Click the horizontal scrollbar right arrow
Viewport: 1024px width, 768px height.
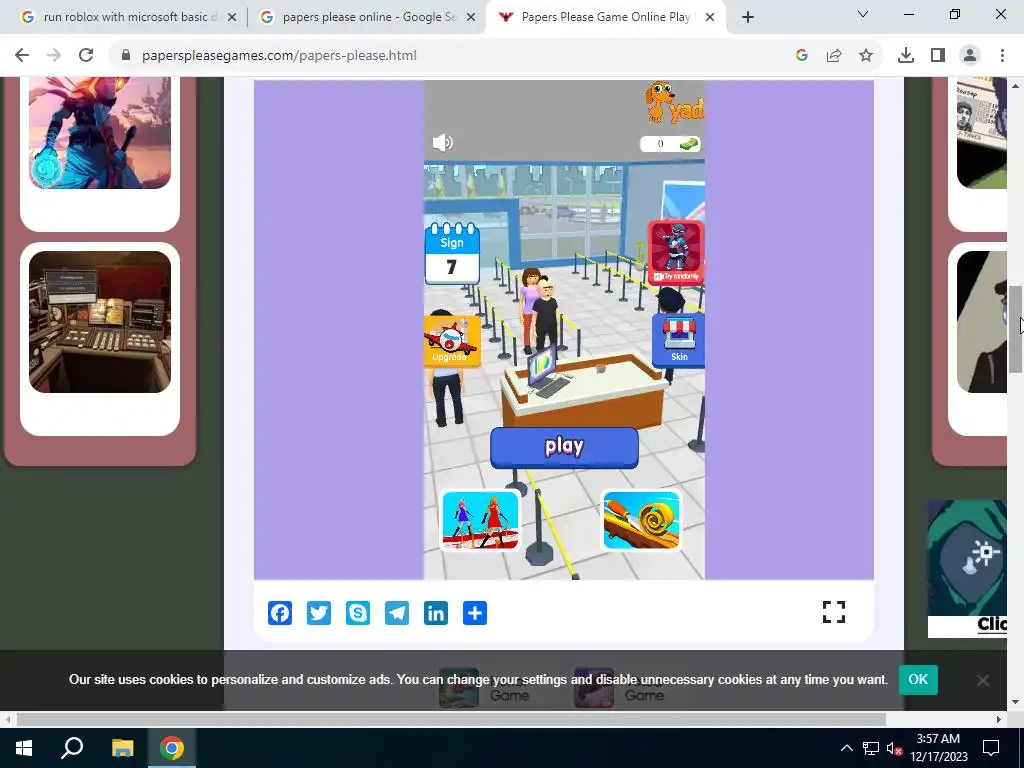[x=998, y=720]
